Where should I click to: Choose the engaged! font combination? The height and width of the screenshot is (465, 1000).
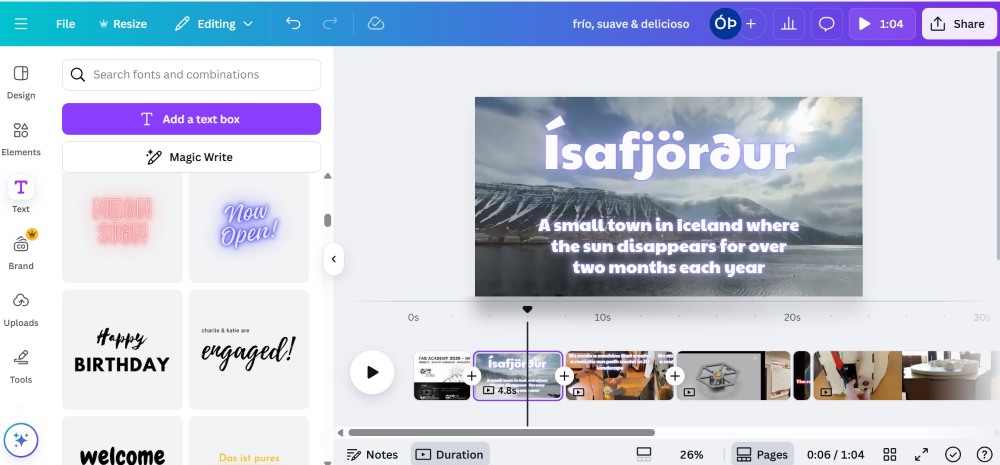click(x=249, y=350)
